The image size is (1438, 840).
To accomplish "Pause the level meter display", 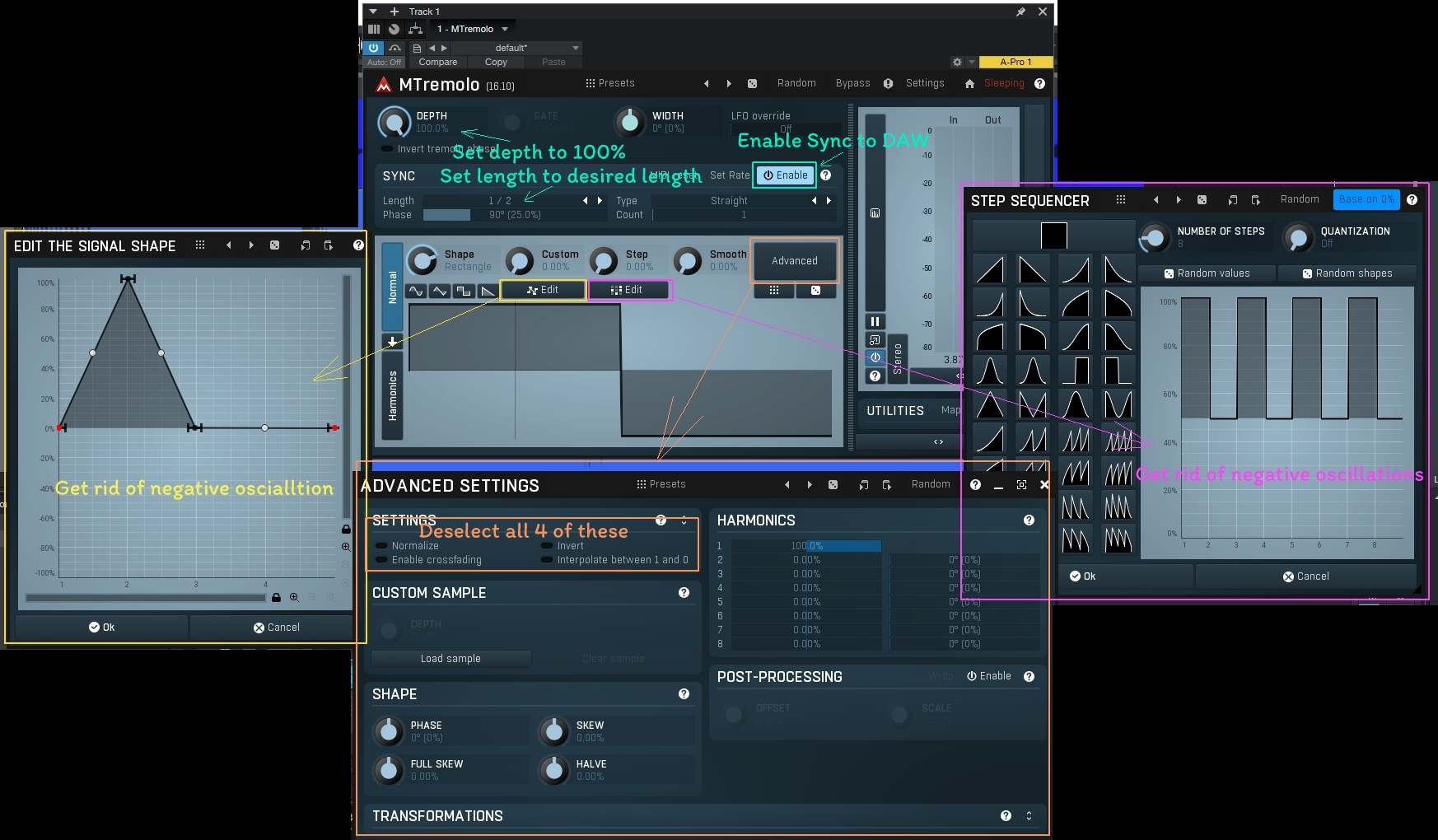I will click(875, 321).
